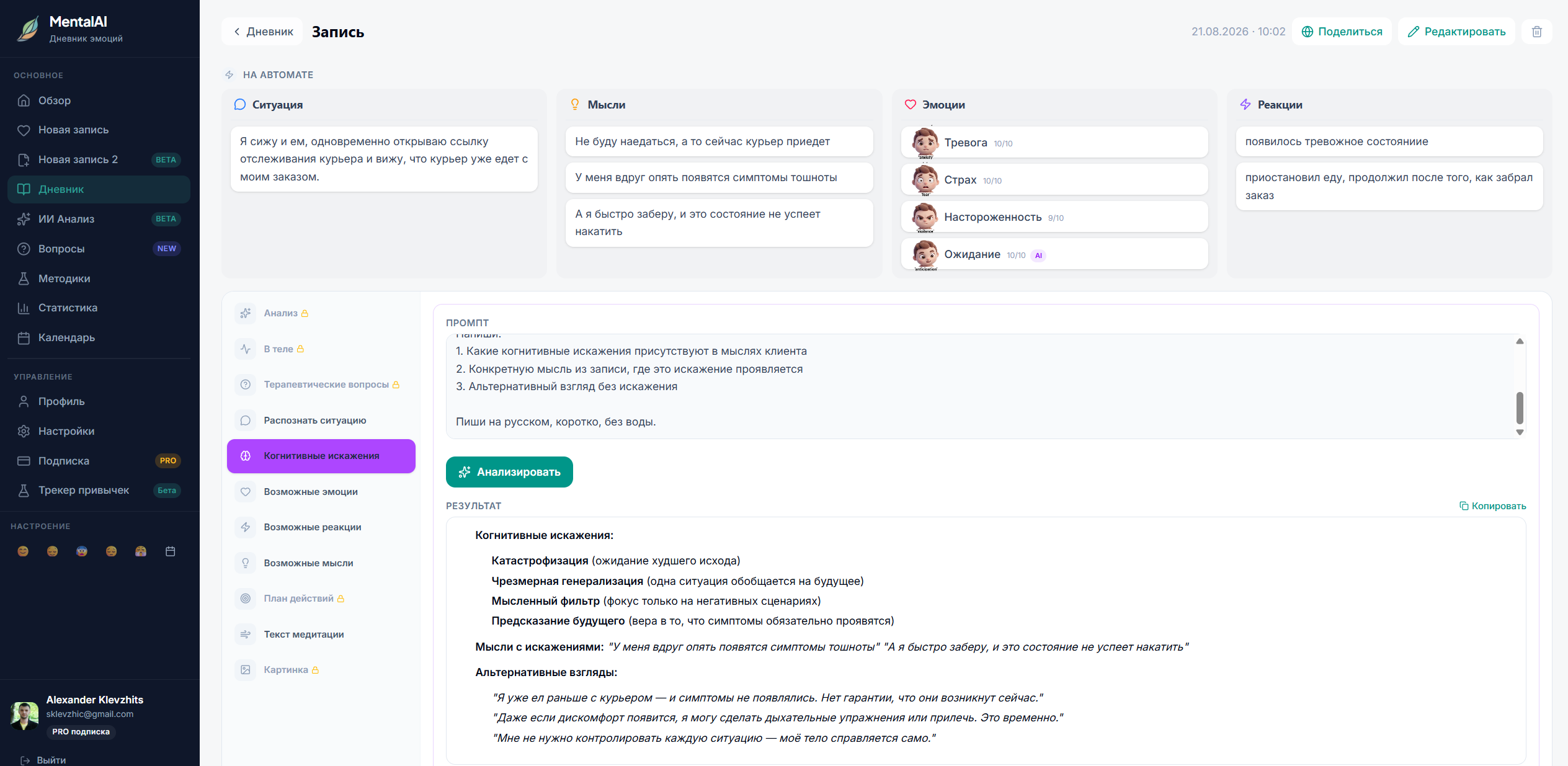Pick the second mood emoji

(x=53, y=551)
